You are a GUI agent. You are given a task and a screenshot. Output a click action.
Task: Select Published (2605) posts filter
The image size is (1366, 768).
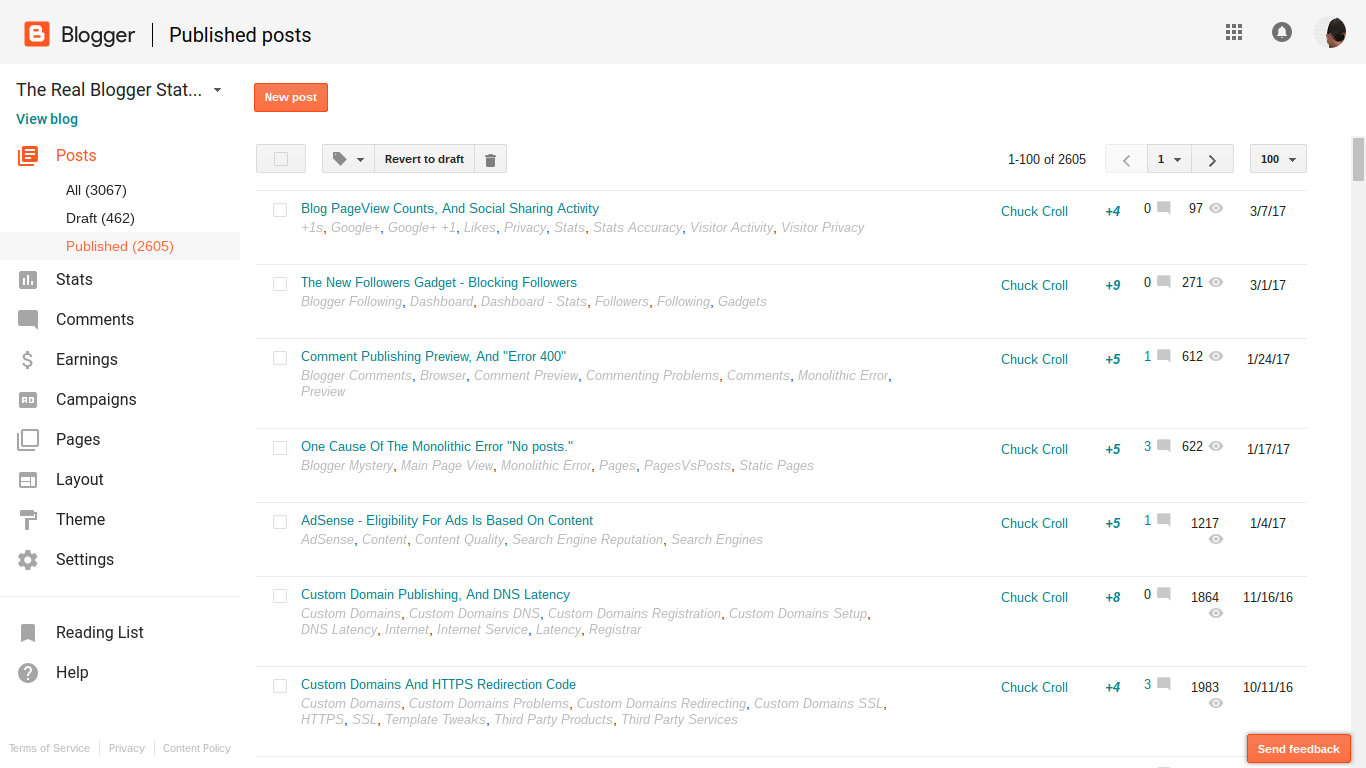pos(120,246)
